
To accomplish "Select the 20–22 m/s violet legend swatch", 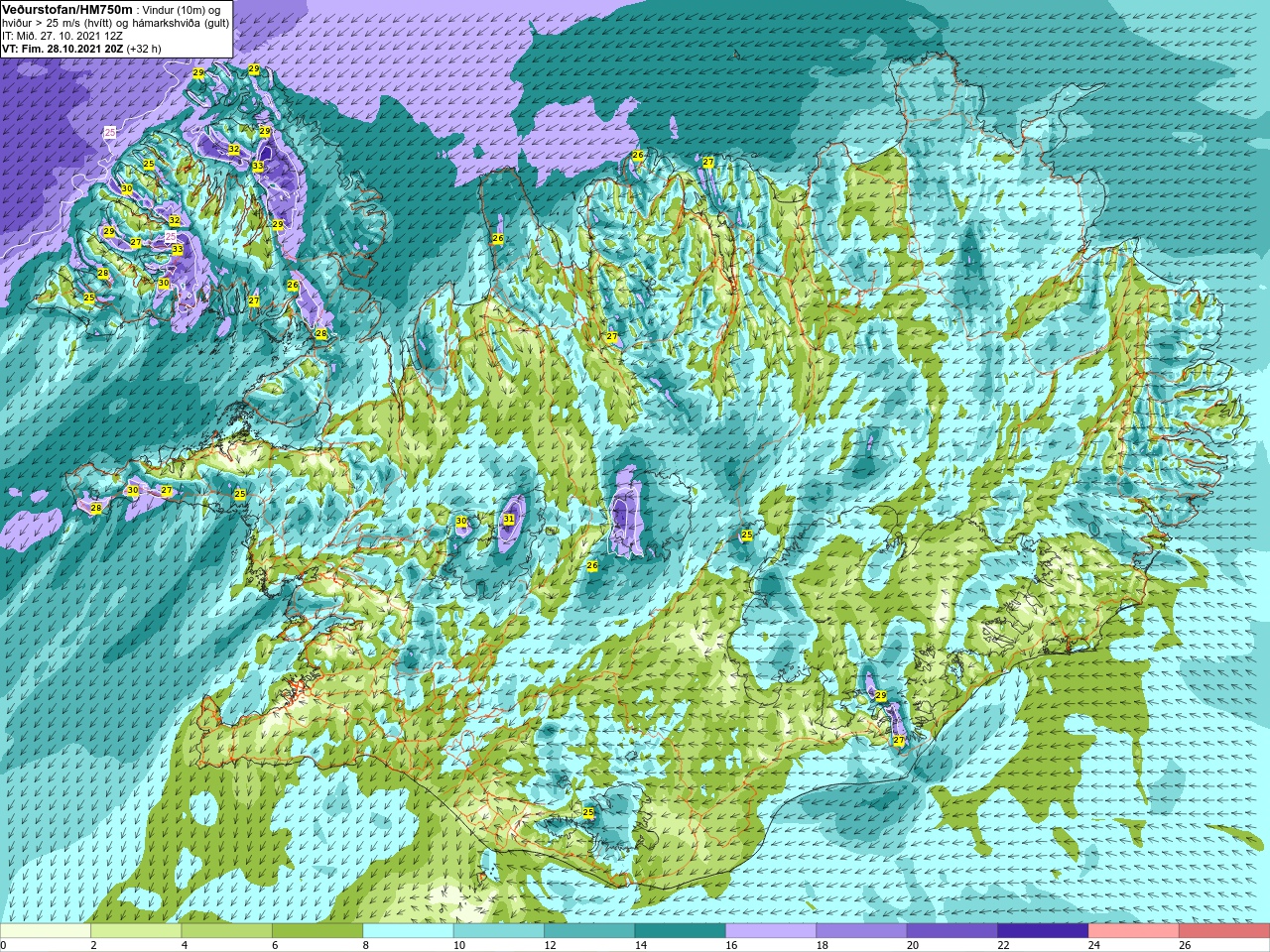I will 952,931.
